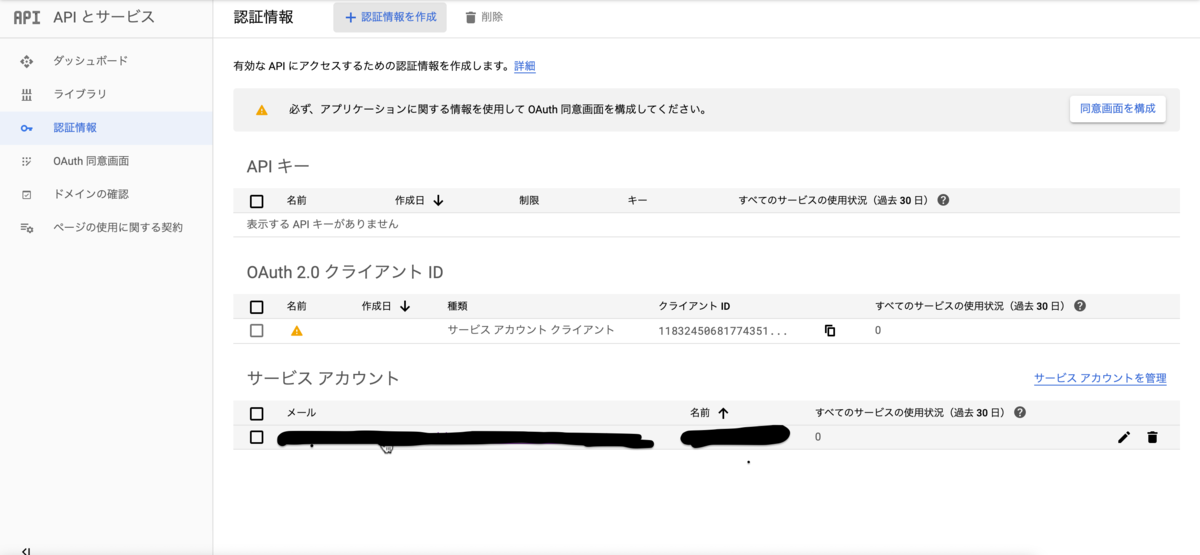Sort API キー by 作成日 arrow

[438, 200]
